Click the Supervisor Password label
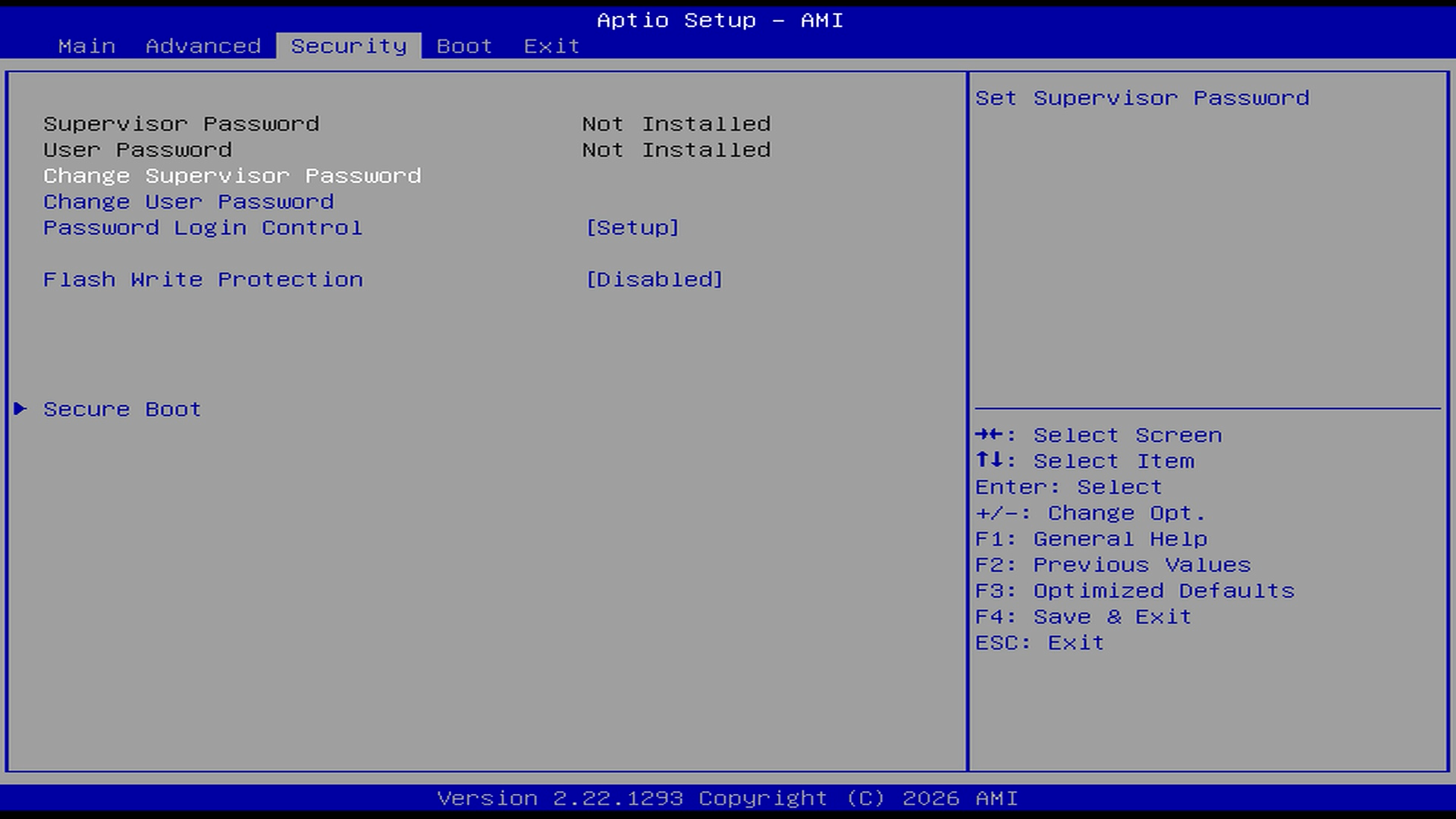Image resolution: width=1456 pixels, height=819 pixels. [x=181, y=124]
